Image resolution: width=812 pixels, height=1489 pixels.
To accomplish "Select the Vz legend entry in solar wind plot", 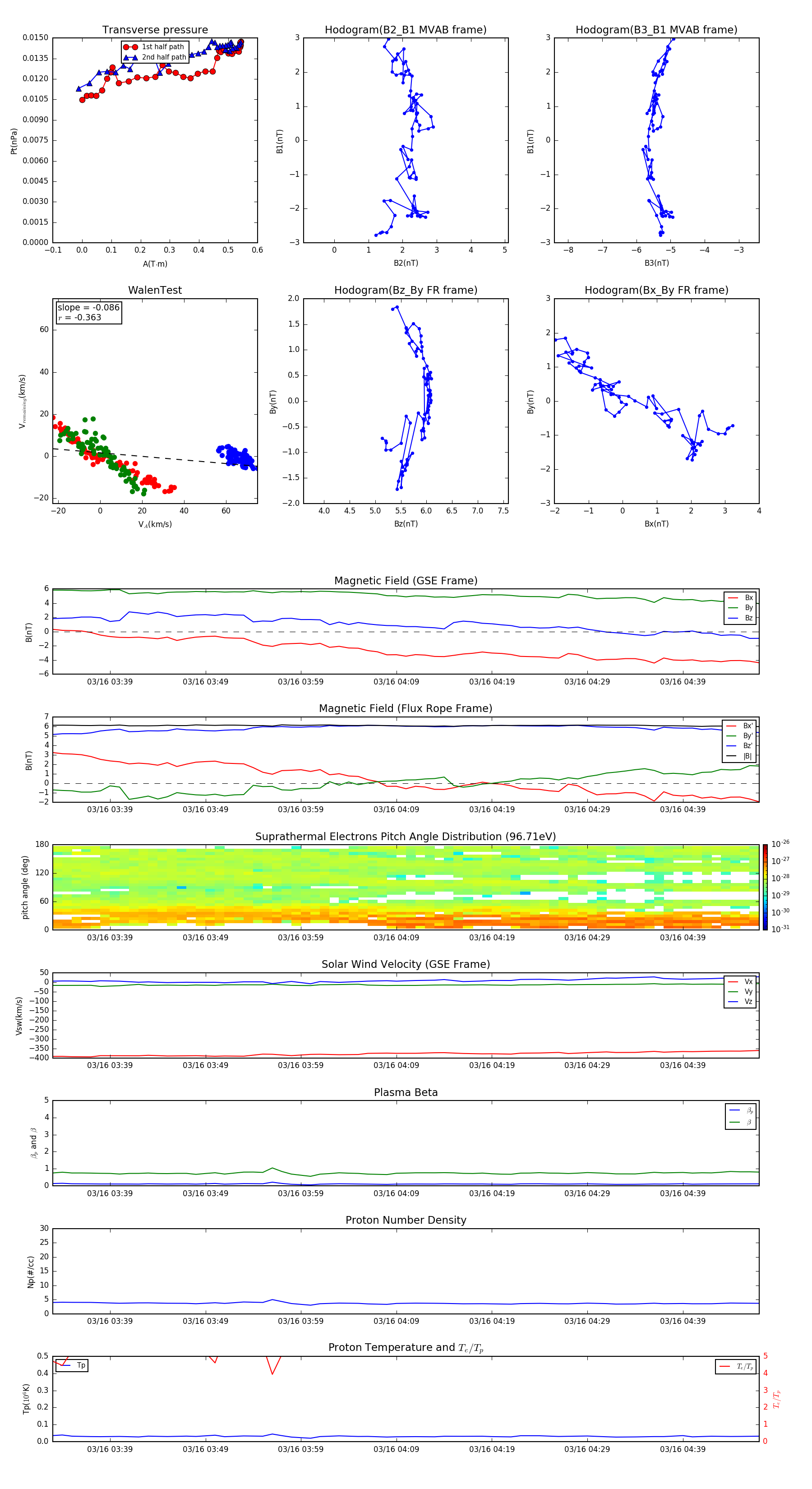I will click(740, 1002).
